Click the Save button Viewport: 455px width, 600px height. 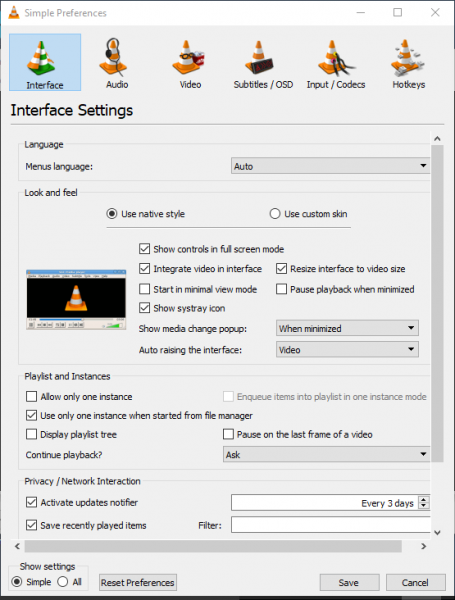pyautogui.click(x=349, y=582)
